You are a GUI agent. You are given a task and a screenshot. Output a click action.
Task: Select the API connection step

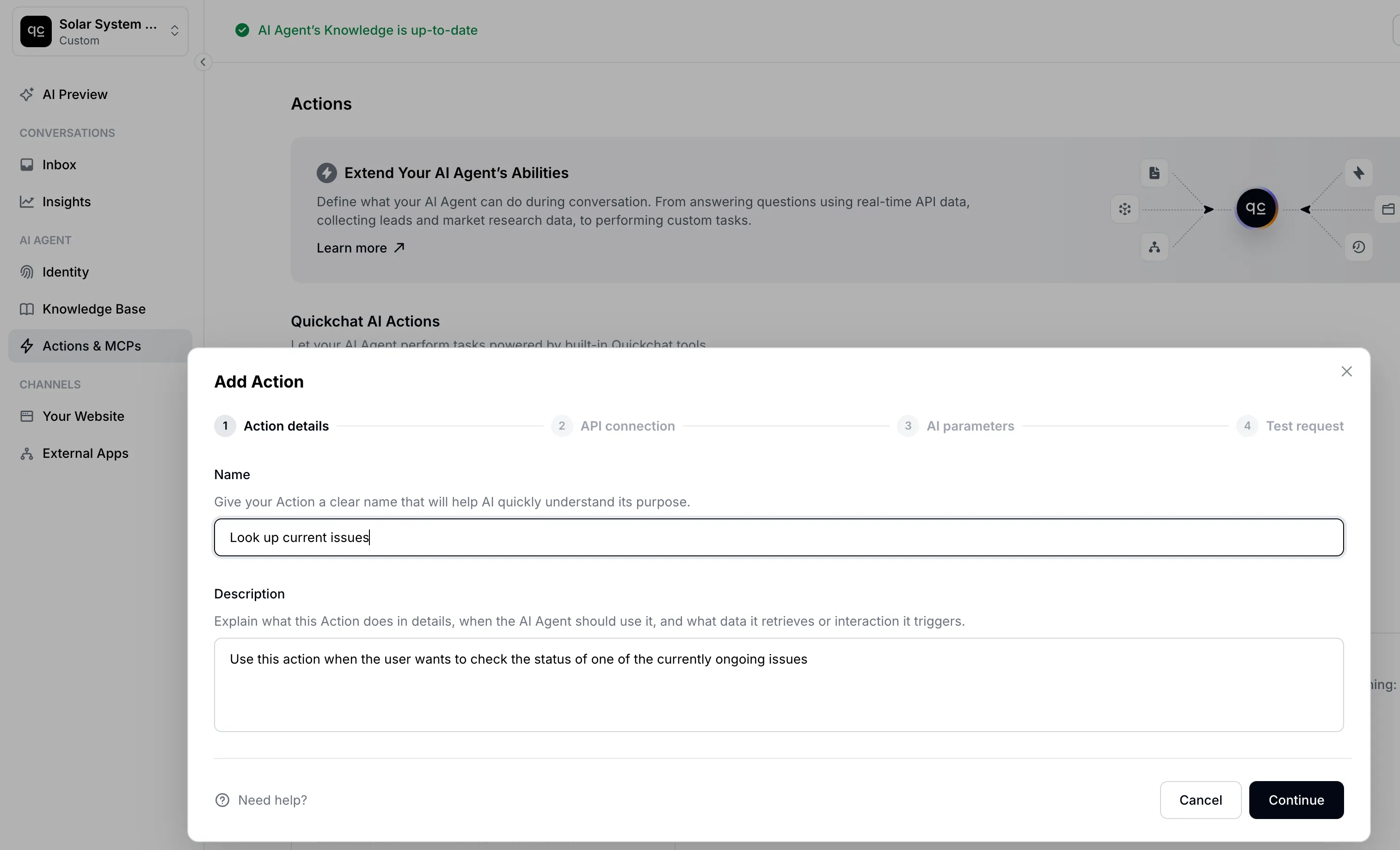pos(613,426)
